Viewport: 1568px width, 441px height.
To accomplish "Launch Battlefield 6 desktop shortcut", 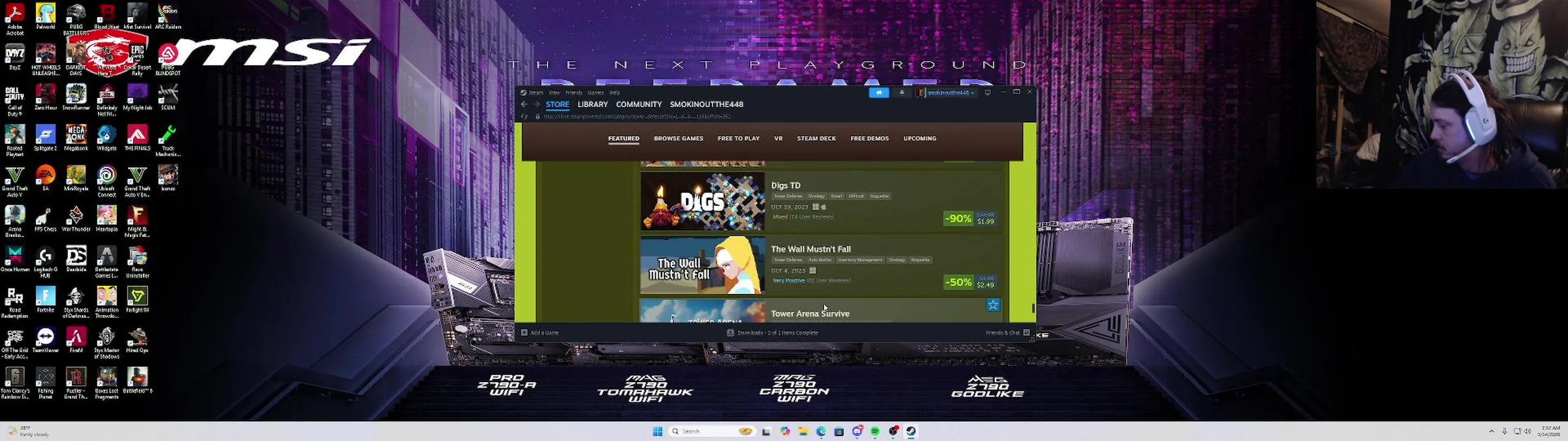I will [x=137, y=380].
